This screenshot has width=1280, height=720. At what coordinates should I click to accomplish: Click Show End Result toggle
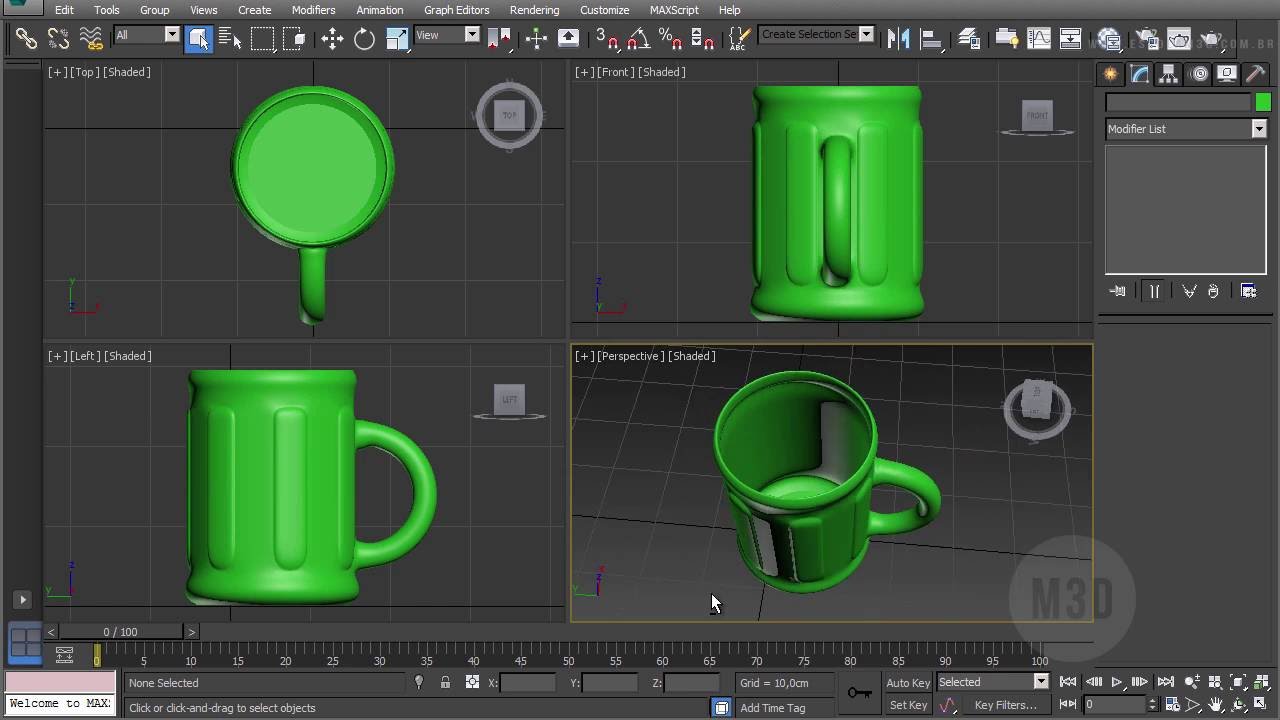(x=1154, y=291)
